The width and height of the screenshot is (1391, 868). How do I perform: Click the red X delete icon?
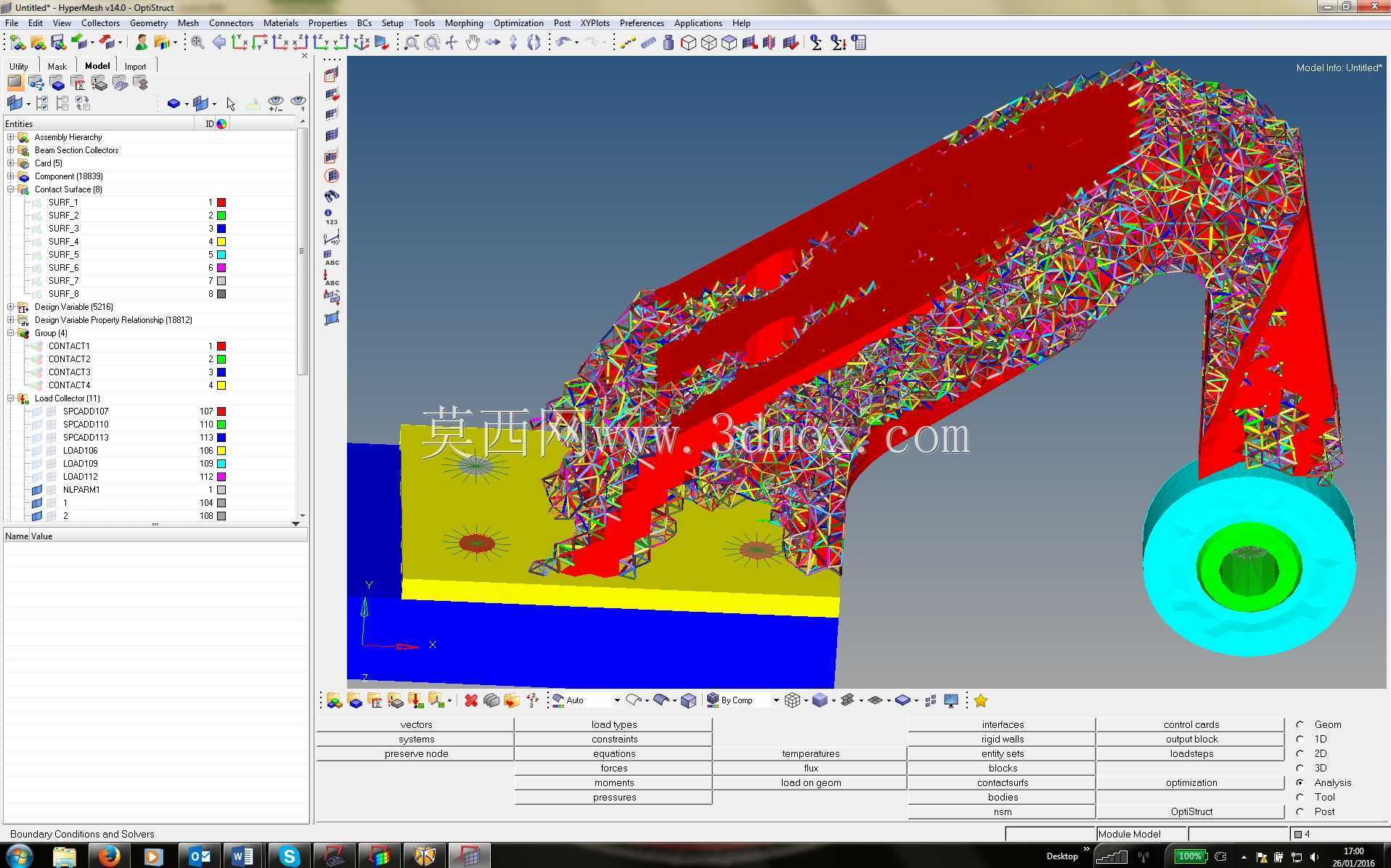pyautogui.click(x=471, y=700)
